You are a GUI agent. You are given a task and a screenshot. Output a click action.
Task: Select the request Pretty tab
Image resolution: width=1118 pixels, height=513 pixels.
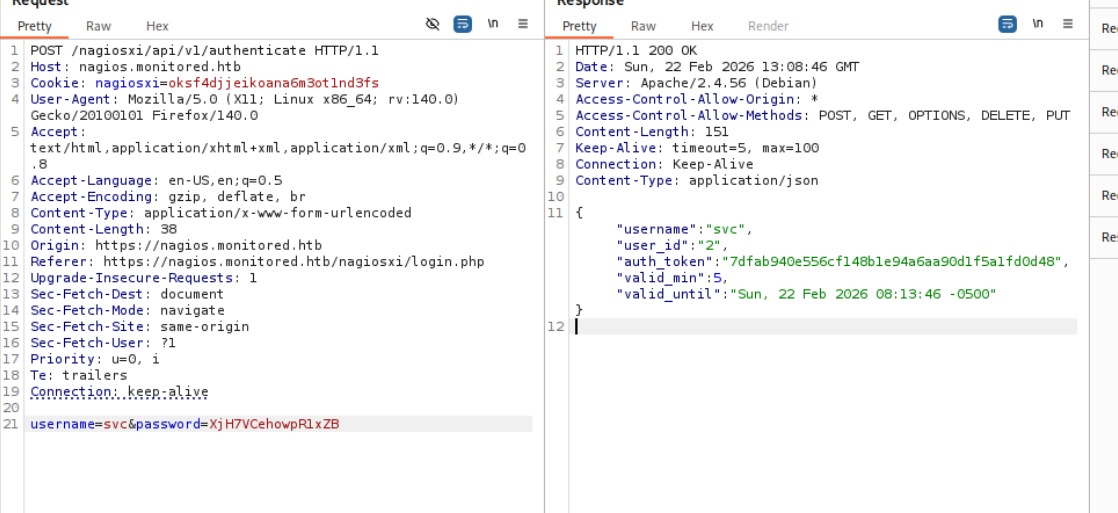[x=35, y=26]
